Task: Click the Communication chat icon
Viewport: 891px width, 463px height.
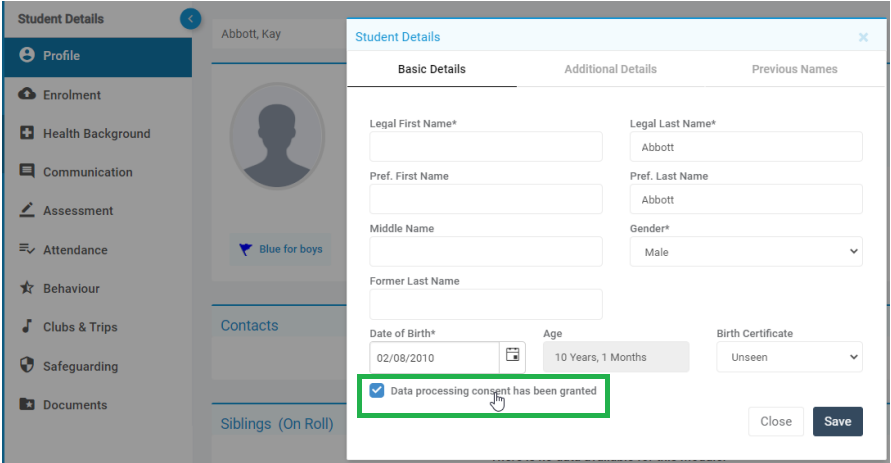Action: point(27,172)
